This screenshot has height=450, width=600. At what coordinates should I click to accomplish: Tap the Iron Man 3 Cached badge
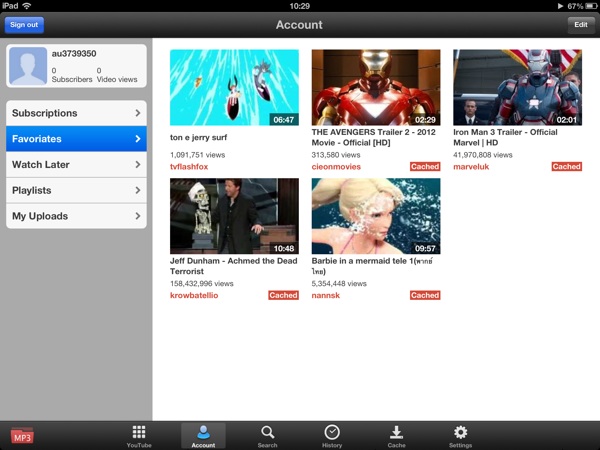tap(566, 166)
